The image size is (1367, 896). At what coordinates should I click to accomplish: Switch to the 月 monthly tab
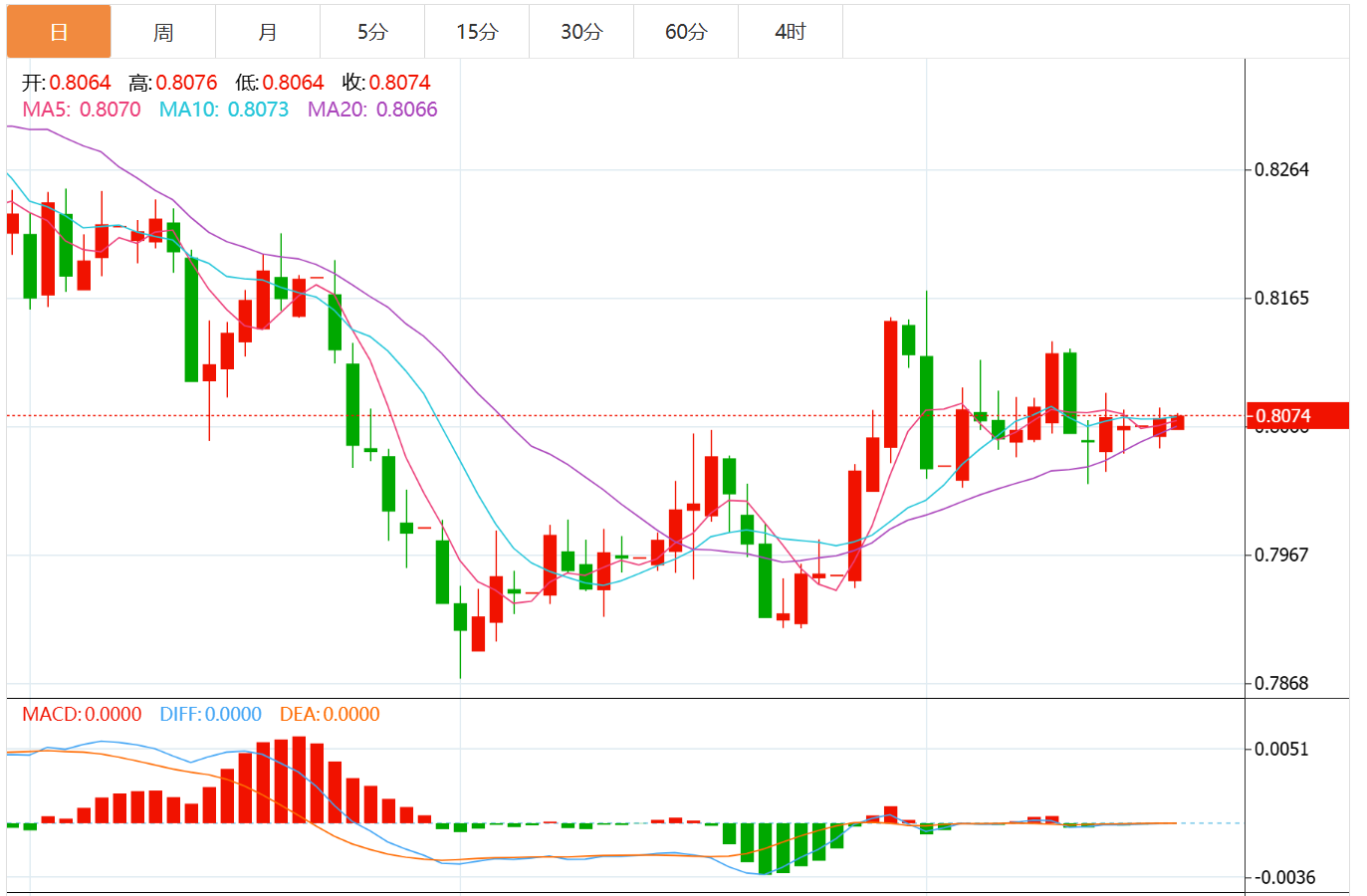coord(268,32)
